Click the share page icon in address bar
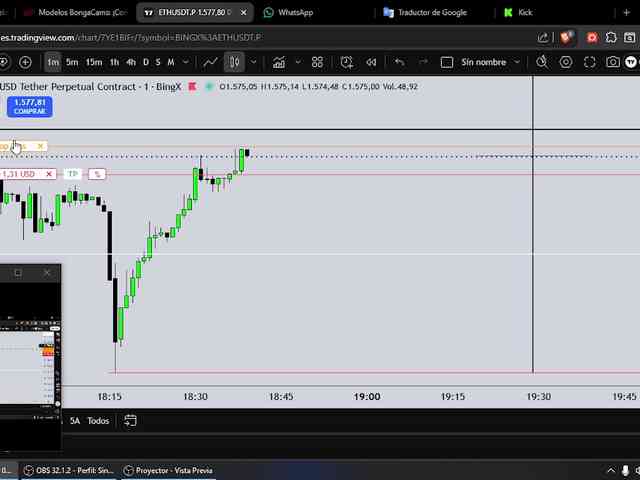Screen dimensions: 640x480 point(543,38)
